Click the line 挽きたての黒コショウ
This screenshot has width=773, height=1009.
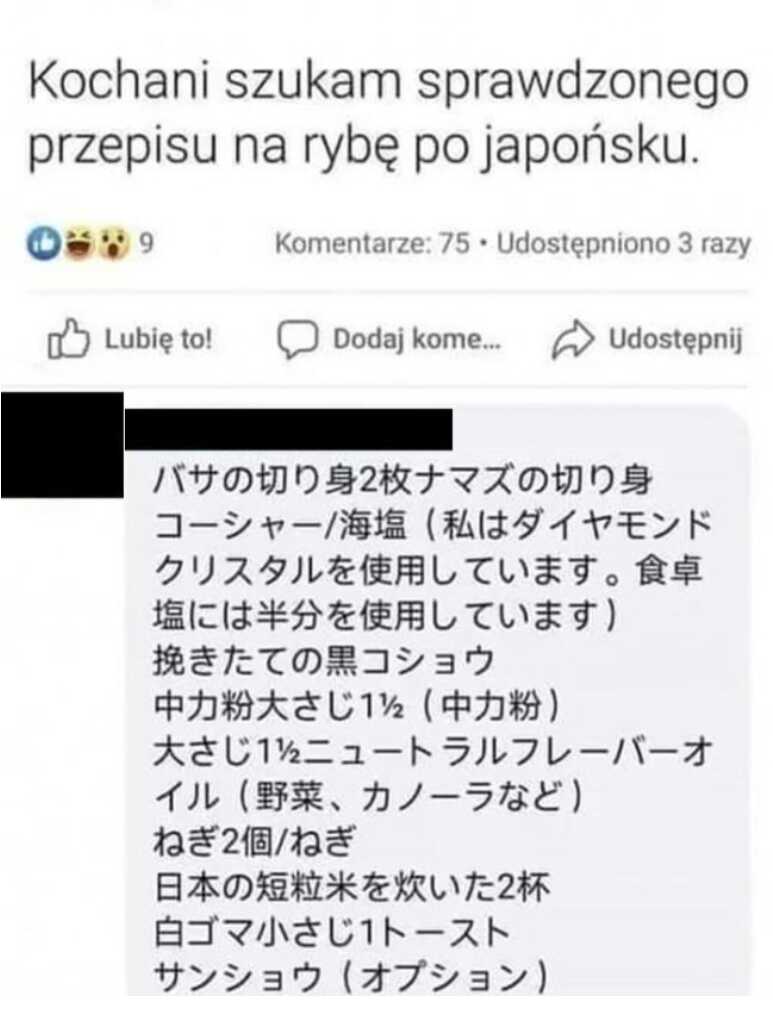click(x=324, y=661)
